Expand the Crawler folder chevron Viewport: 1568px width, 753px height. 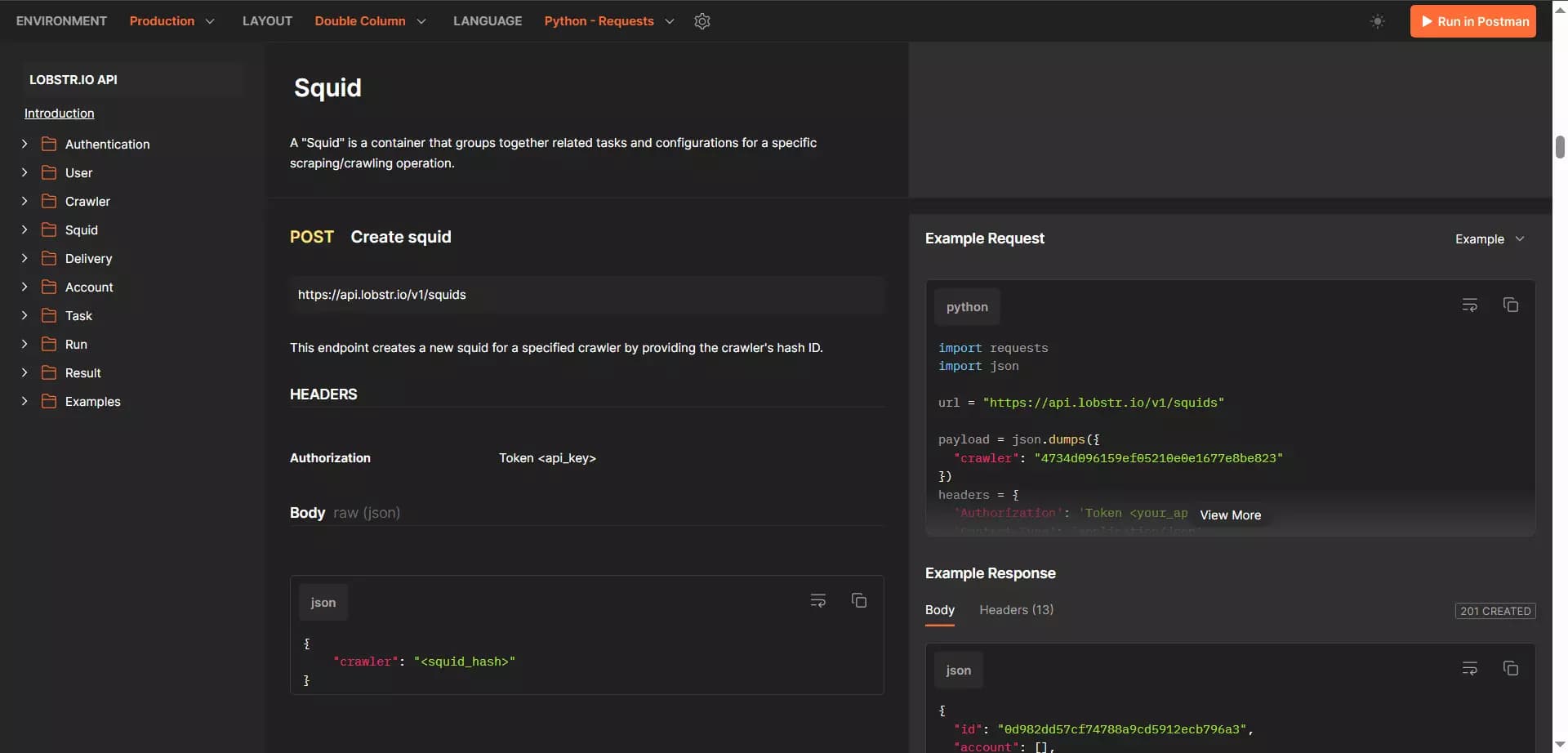[x=24, y=201]
